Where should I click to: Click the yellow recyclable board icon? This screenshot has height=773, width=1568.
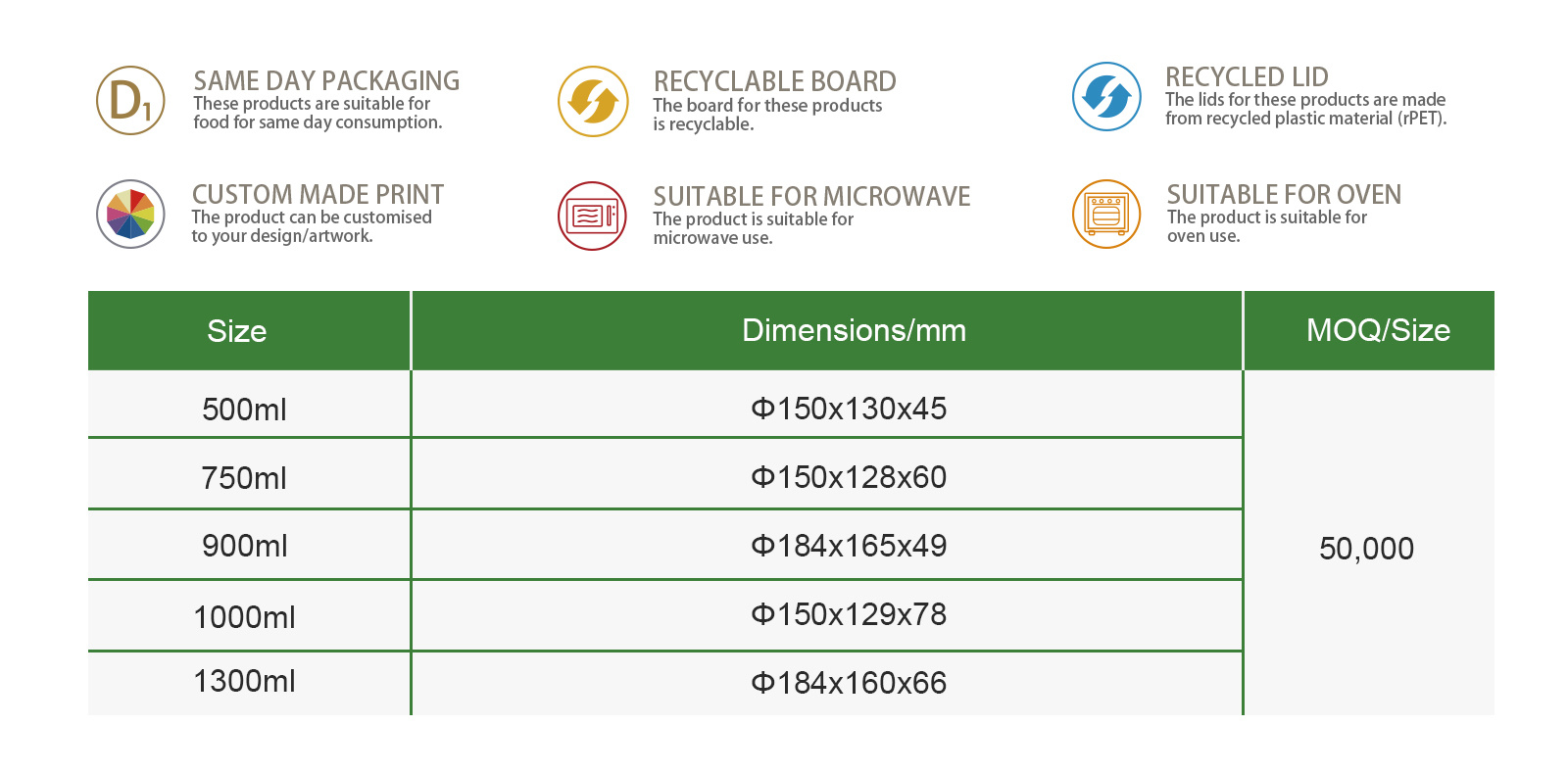tap(593, 101)
